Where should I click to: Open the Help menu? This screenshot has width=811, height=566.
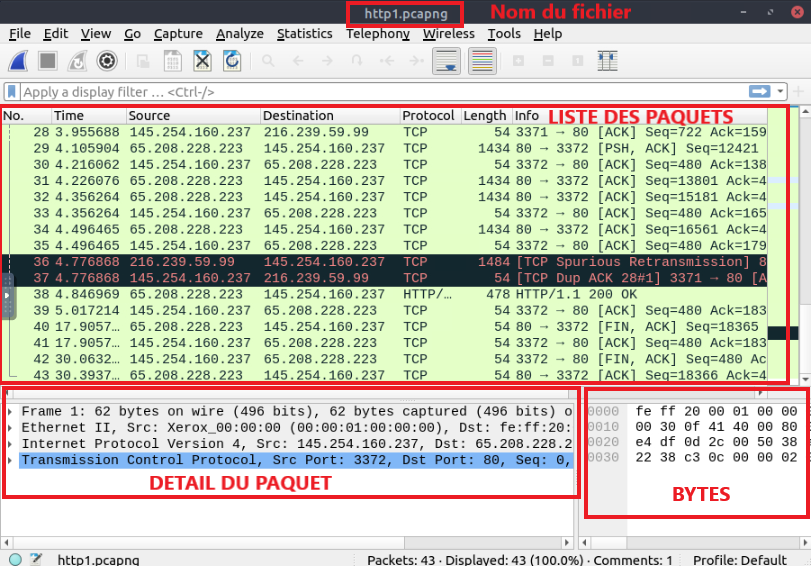coord(548,34)
